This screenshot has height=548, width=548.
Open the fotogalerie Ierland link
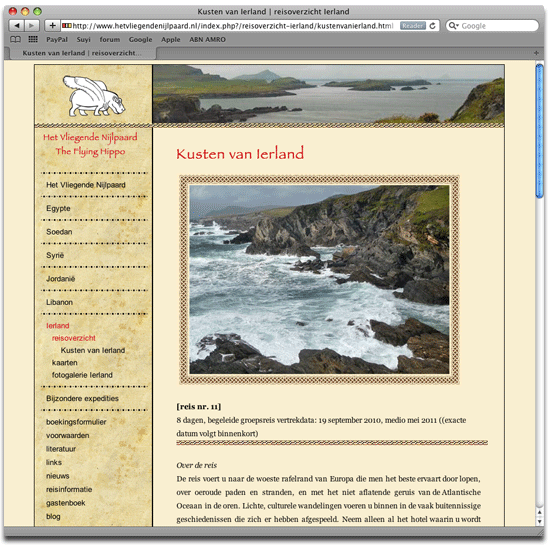(82, 375)
